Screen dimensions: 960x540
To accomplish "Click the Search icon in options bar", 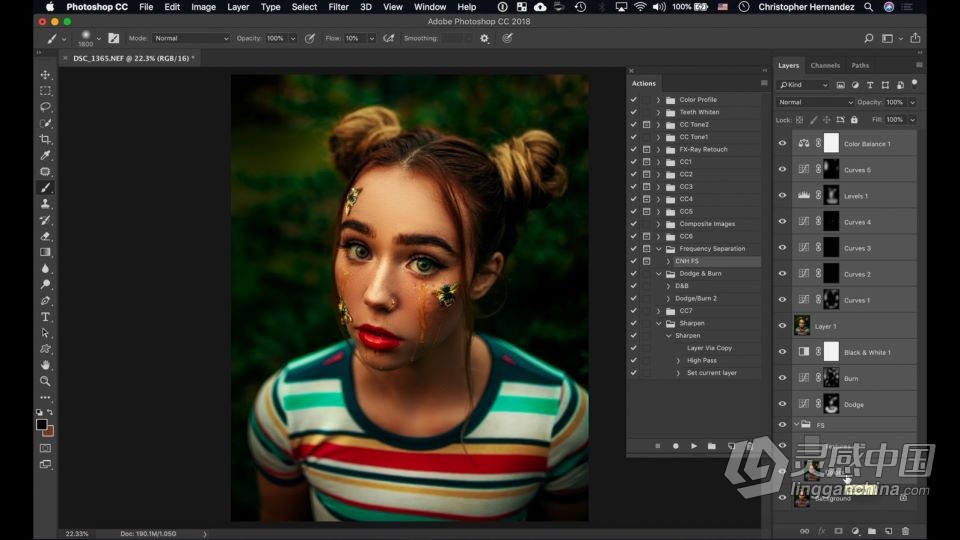I will 868,38.
